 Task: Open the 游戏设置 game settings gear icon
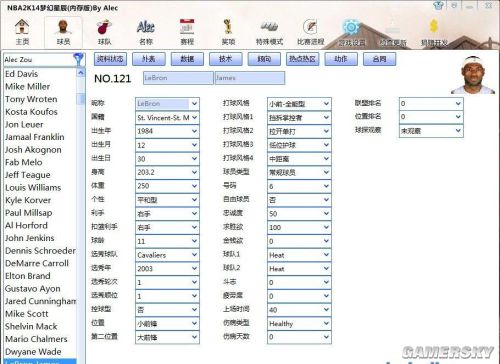click(352, 32)
